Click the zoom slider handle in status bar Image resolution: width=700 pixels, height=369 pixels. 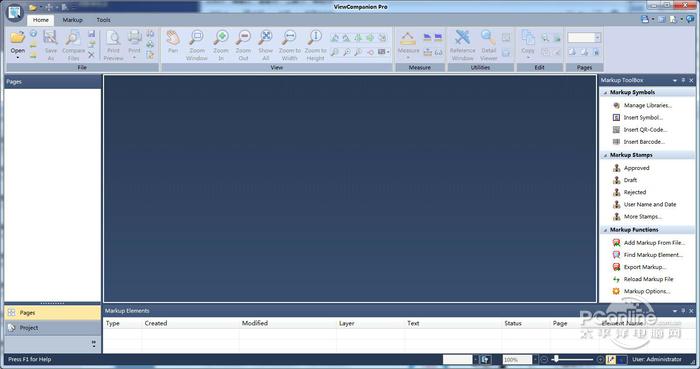556,359
